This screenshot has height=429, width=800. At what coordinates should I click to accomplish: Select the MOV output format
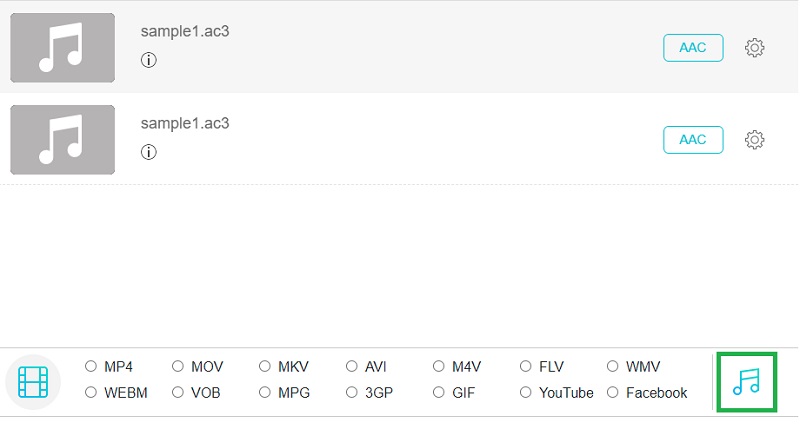pyautogui.click(x=178, y=367)
